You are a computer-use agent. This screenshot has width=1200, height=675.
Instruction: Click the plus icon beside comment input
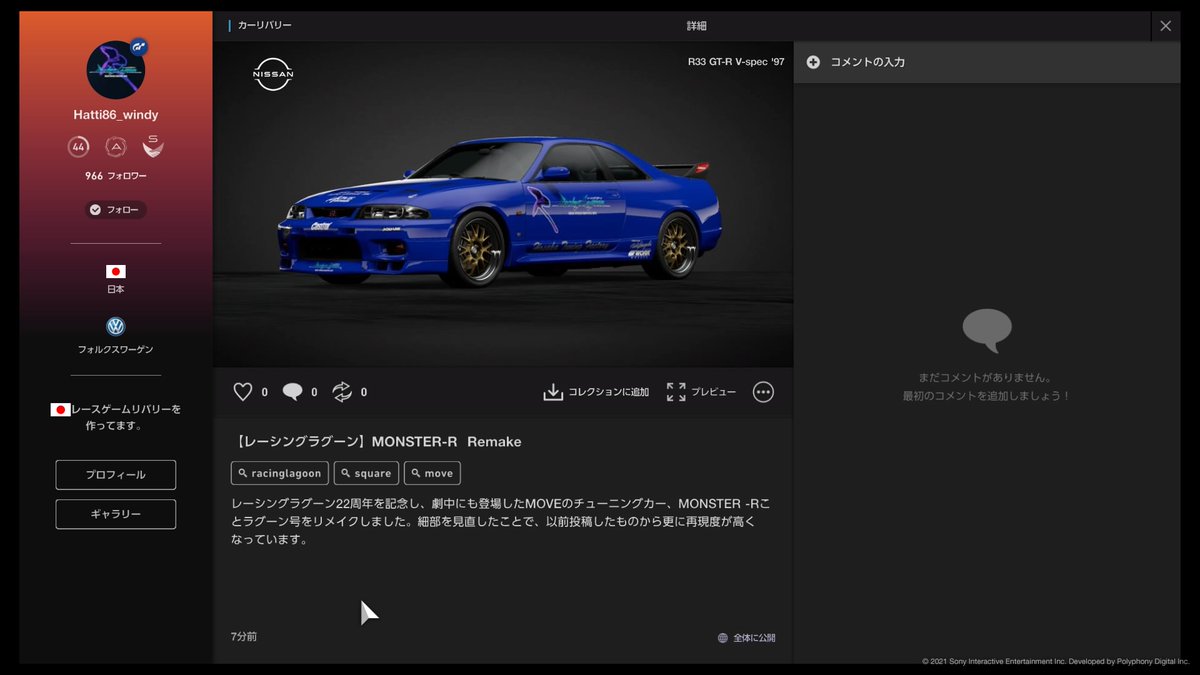pyautogui.click(x=813, y=62)
